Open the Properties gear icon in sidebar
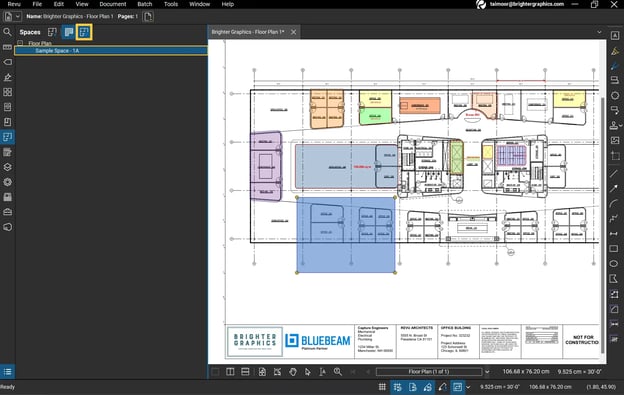624x395 pixels. click(x=7, y=182)
